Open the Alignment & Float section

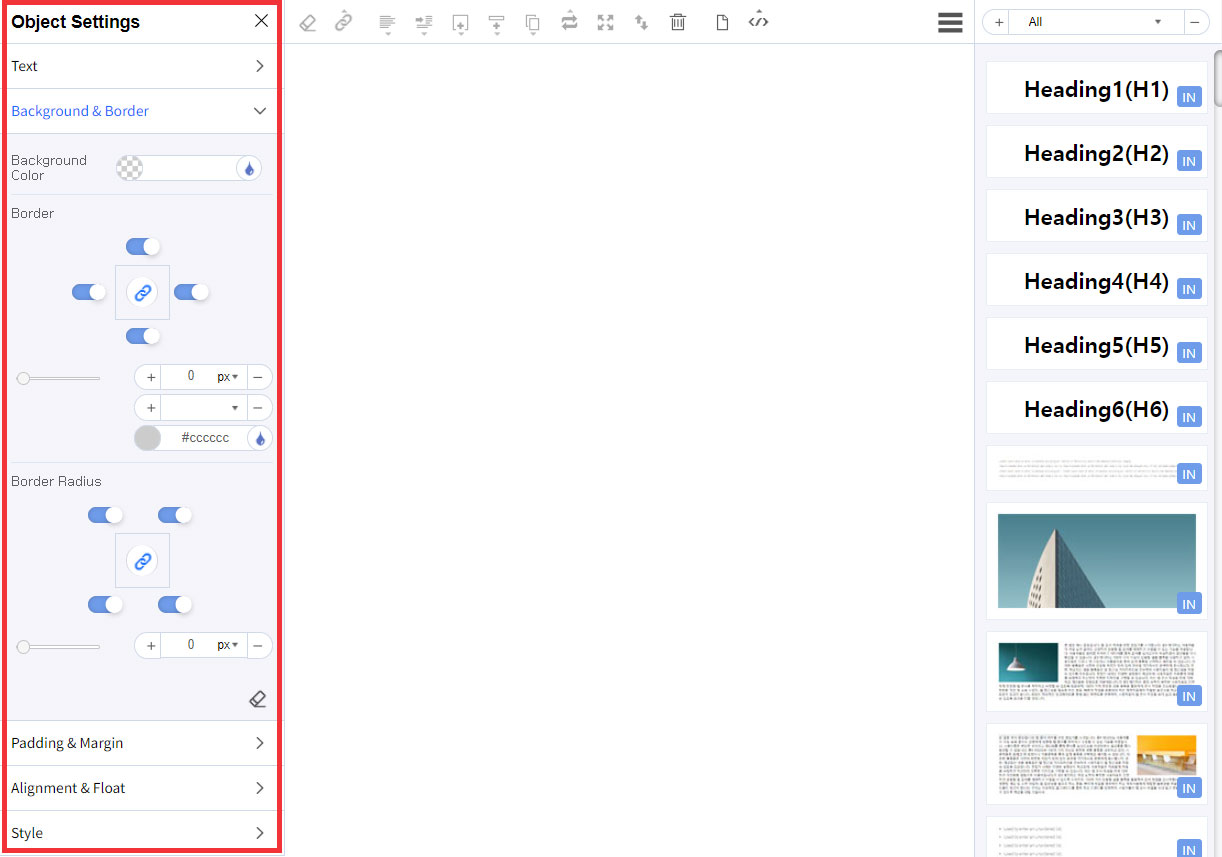[x=138, y=788]
